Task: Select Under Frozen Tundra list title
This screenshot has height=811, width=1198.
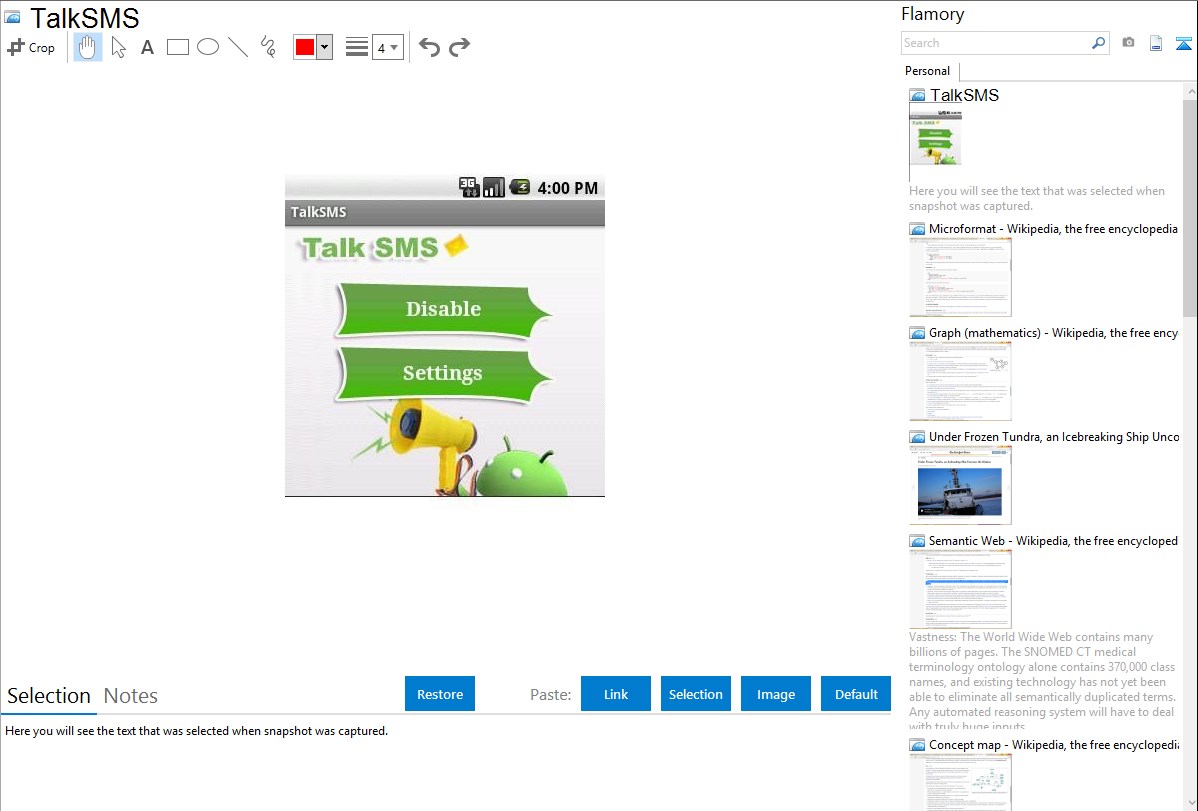Action: (x=1054, y=436)
